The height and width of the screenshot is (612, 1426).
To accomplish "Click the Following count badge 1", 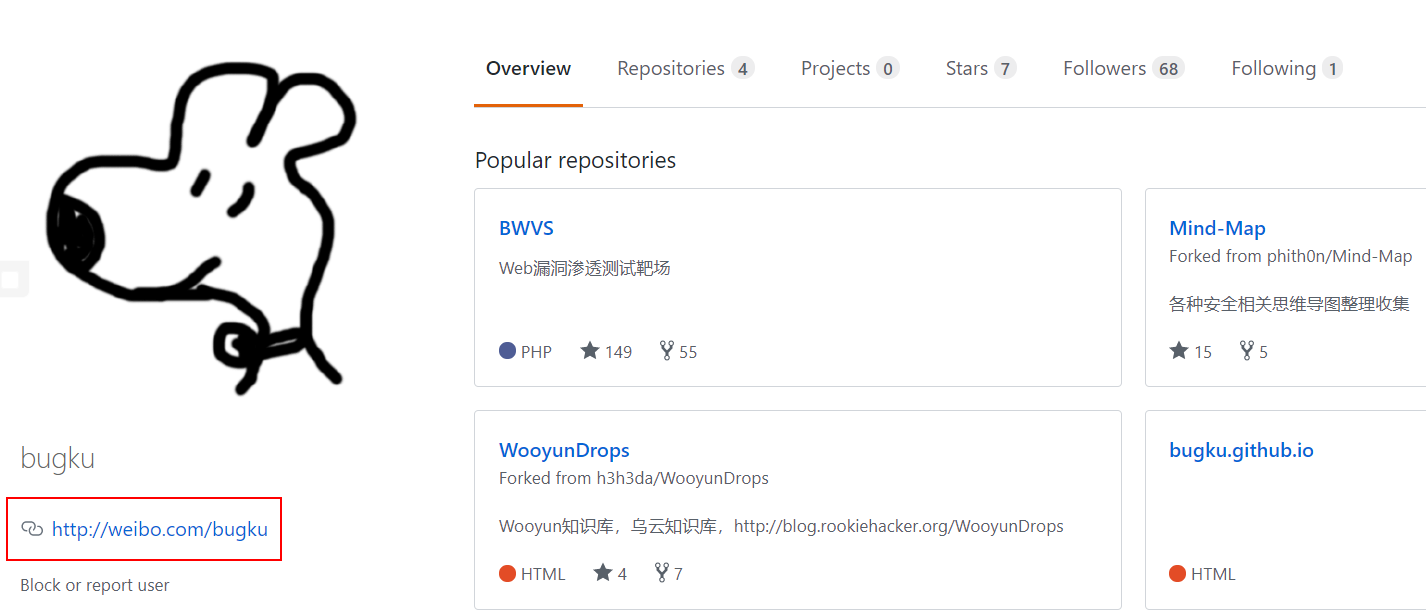I will pyautogui.click(x=1331, y=69).
